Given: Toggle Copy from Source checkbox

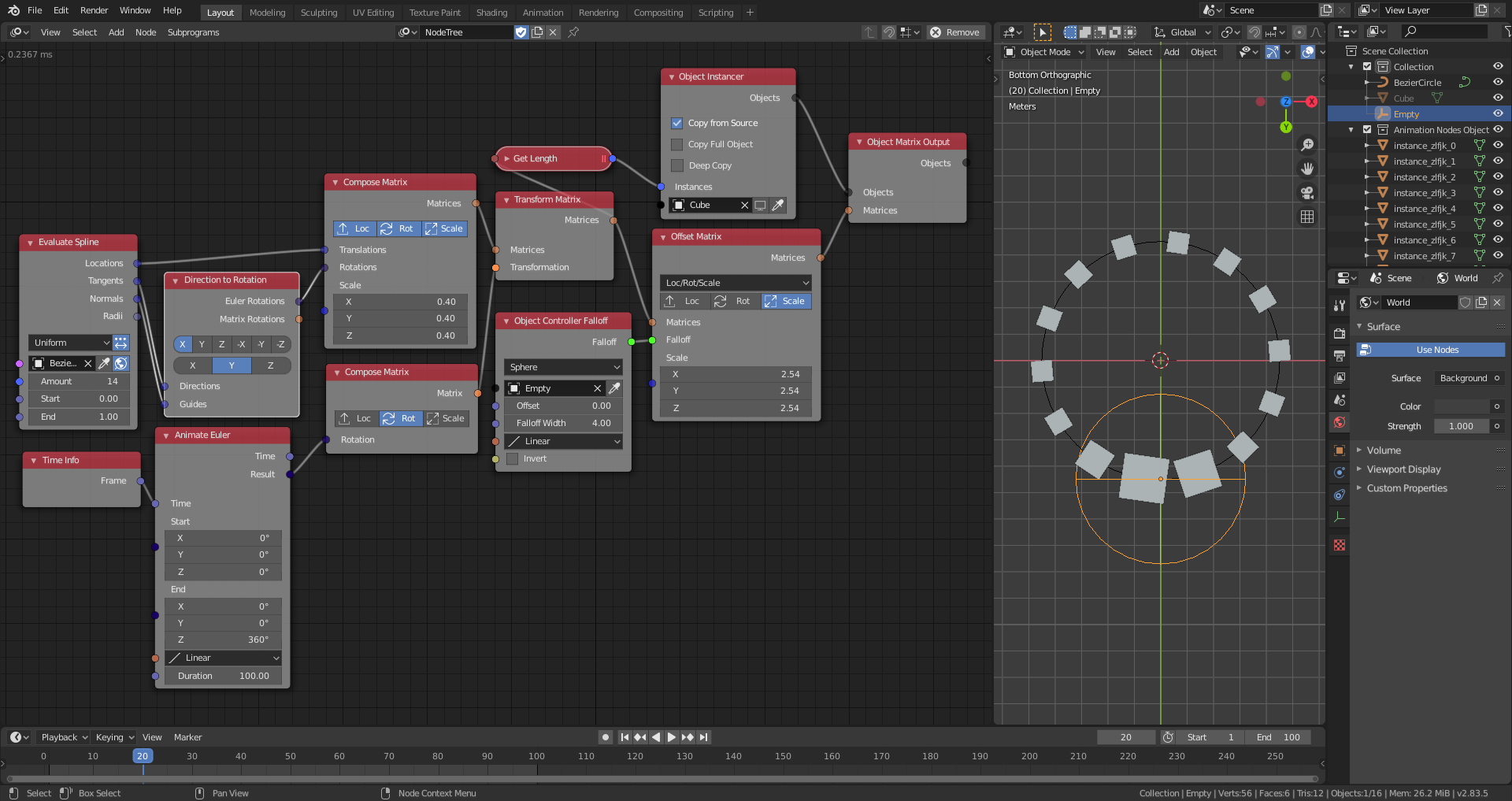Looking at the screenshot, I should tap(676, 123).
